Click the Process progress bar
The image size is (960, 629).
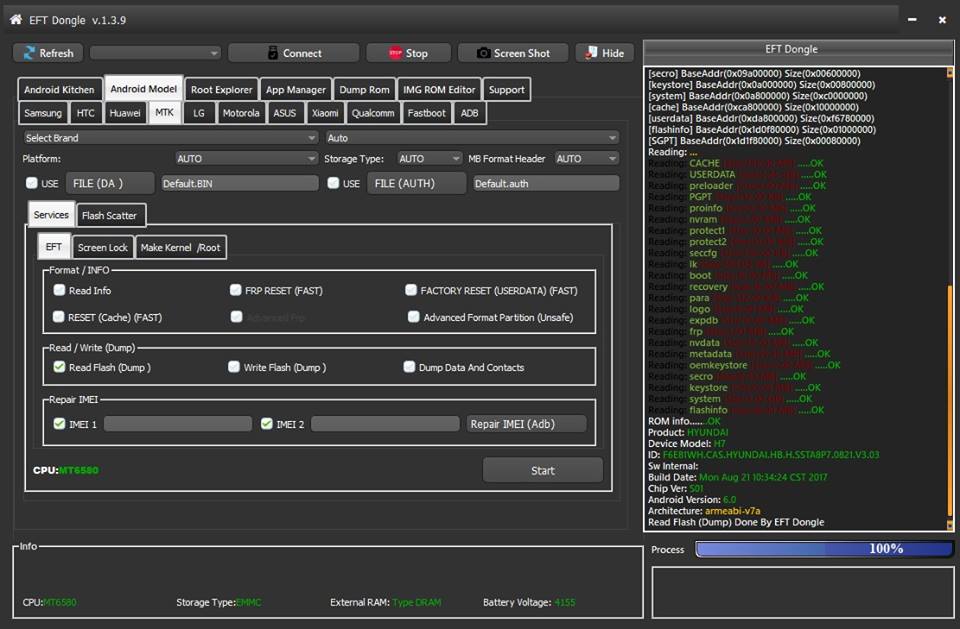click(824, 549)
